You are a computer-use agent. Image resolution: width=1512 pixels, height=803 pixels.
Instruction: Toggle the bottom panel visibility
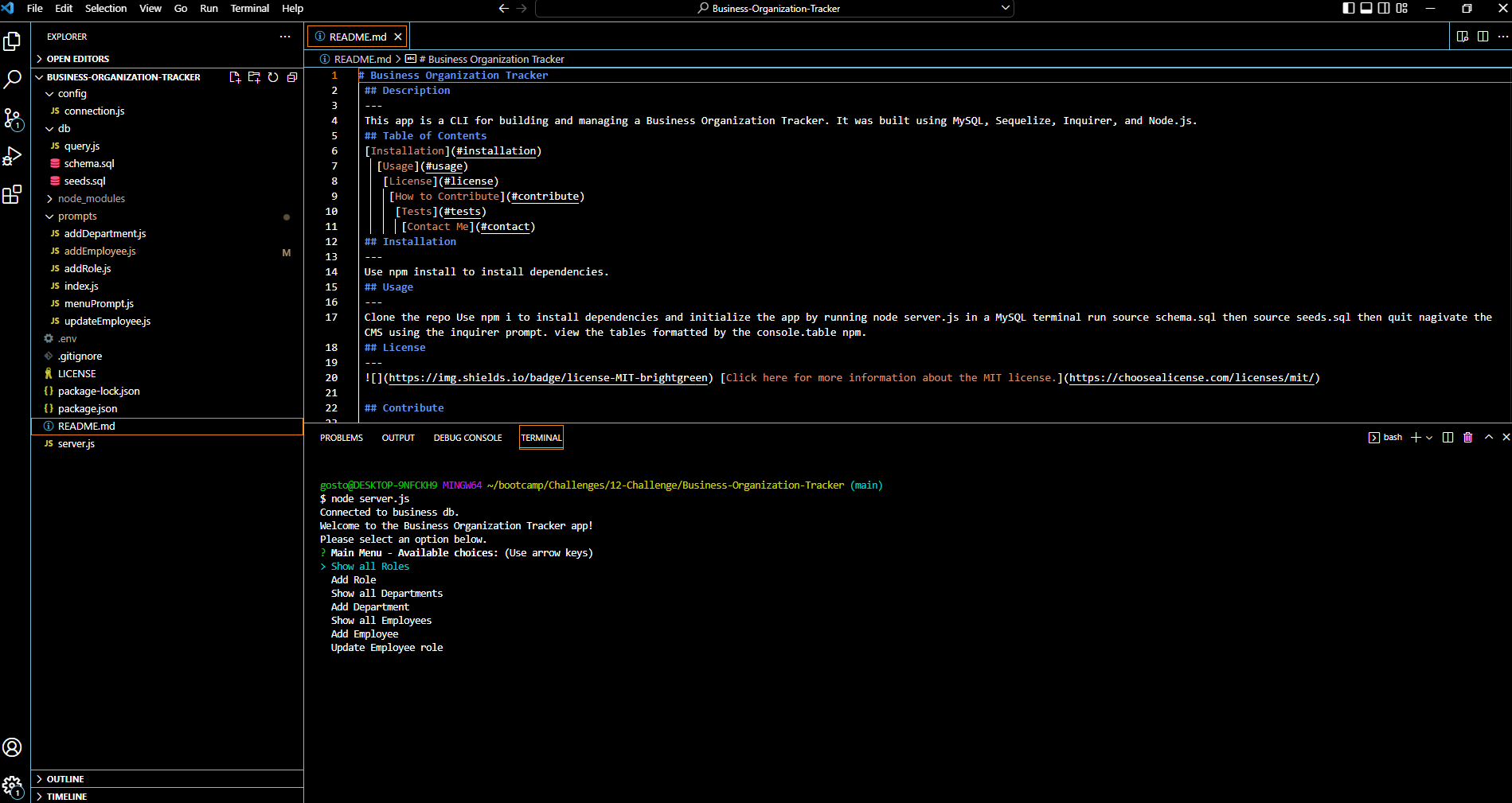click(1366, 8)
